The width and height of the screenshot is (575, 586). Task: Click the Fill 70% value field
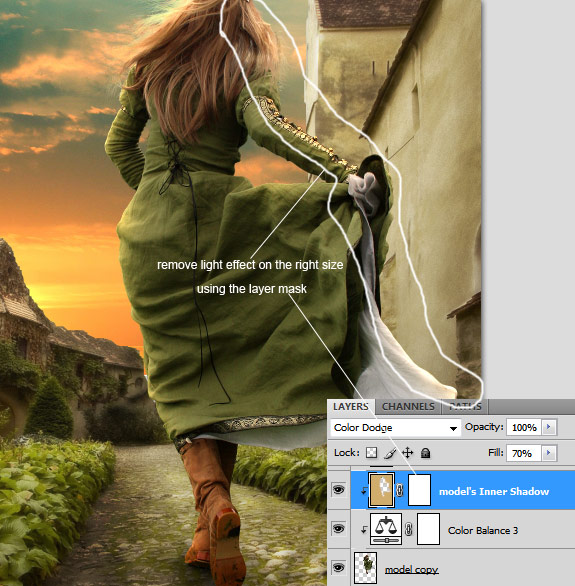coord(524,453)
